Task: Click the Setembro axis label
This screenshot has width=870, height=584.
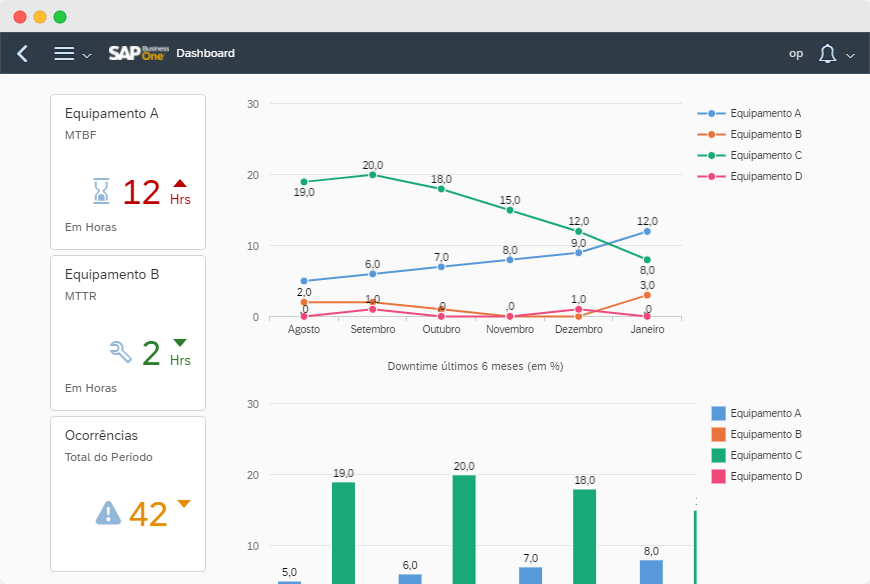Action: 373,329
